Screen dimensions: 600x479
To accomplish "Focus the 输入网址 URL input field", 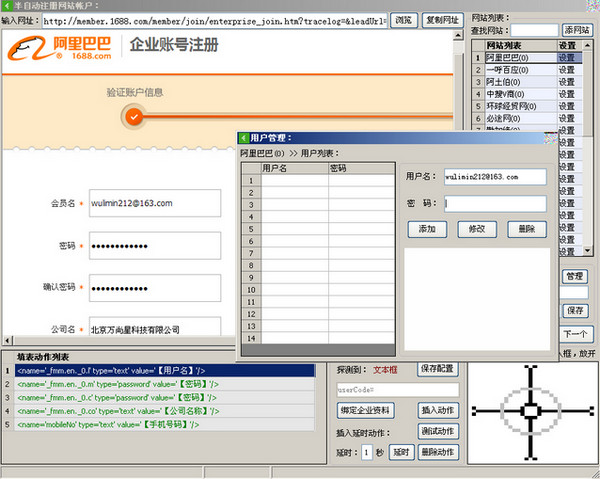I will click(x=215, y=21).
